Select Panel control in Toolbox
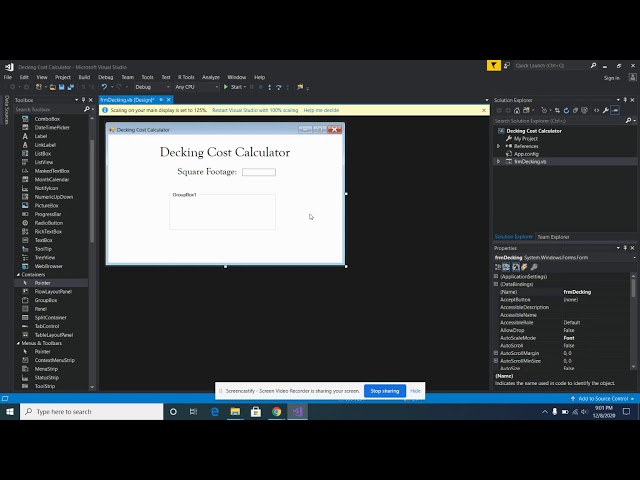 [x=40, y=309]
